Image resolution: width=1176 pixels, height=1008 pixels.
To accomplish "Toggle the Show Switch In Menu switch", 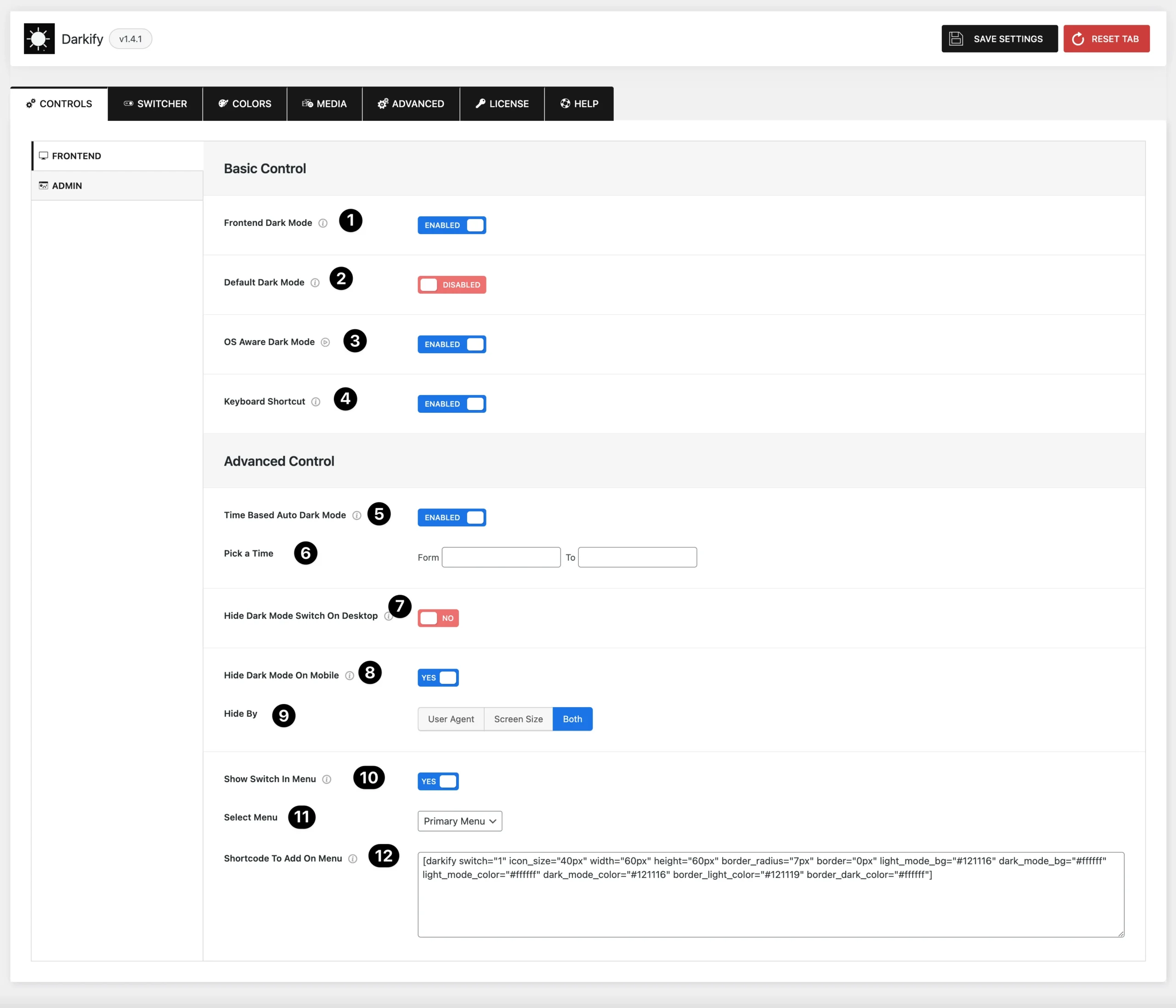I will 438,782.
